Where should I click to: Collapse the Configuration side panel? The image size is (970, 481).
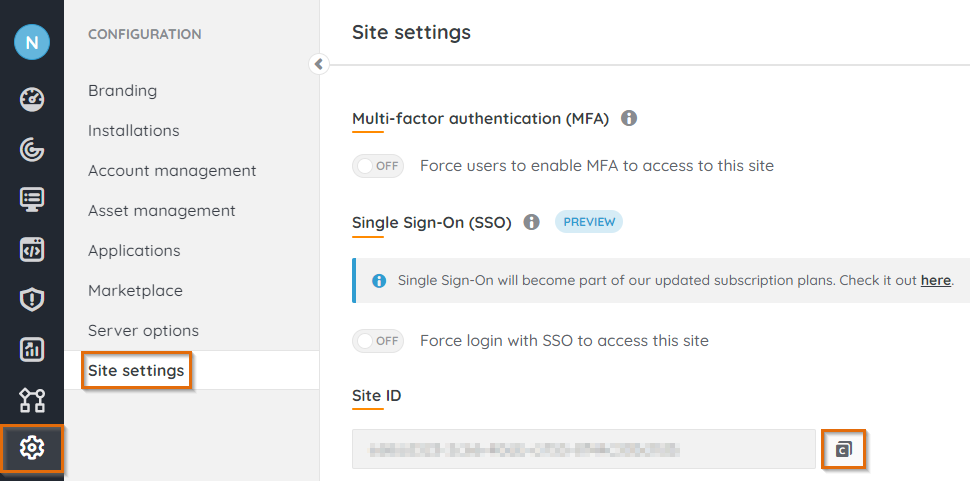[318, 64]
